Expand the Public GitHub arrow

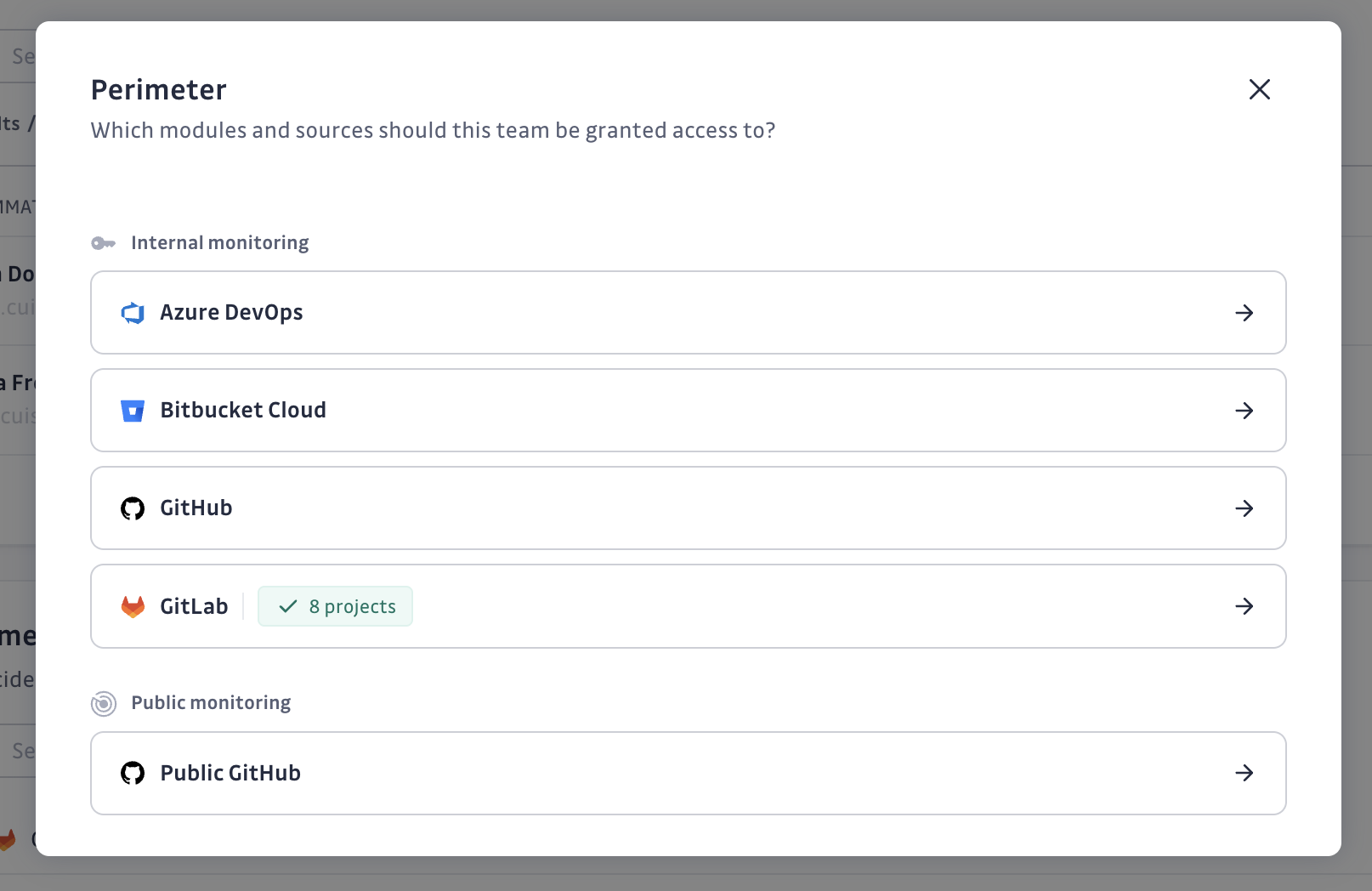(x=1244, y=773)
